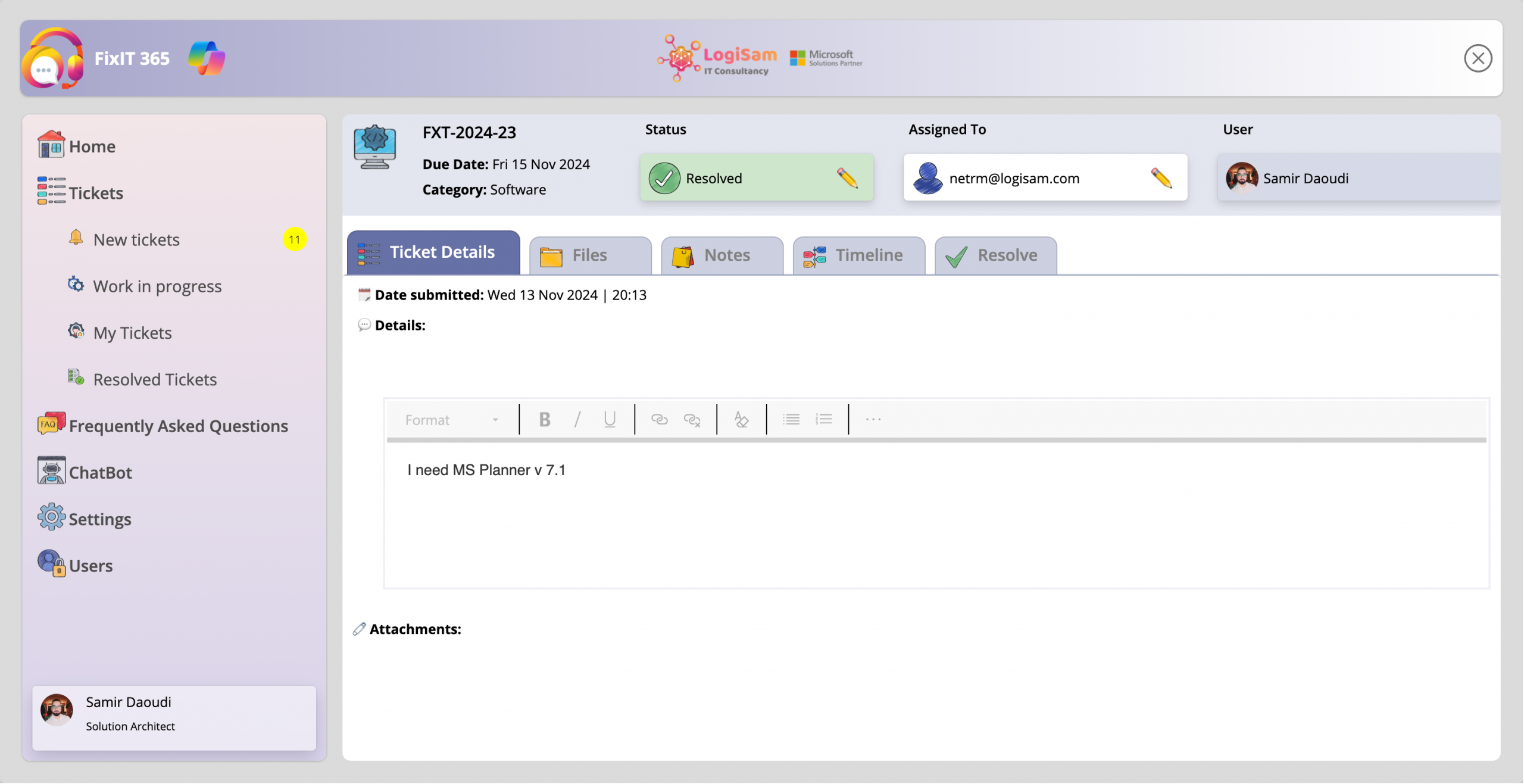Click the Settings gear icon

click(x=51, y=517)
